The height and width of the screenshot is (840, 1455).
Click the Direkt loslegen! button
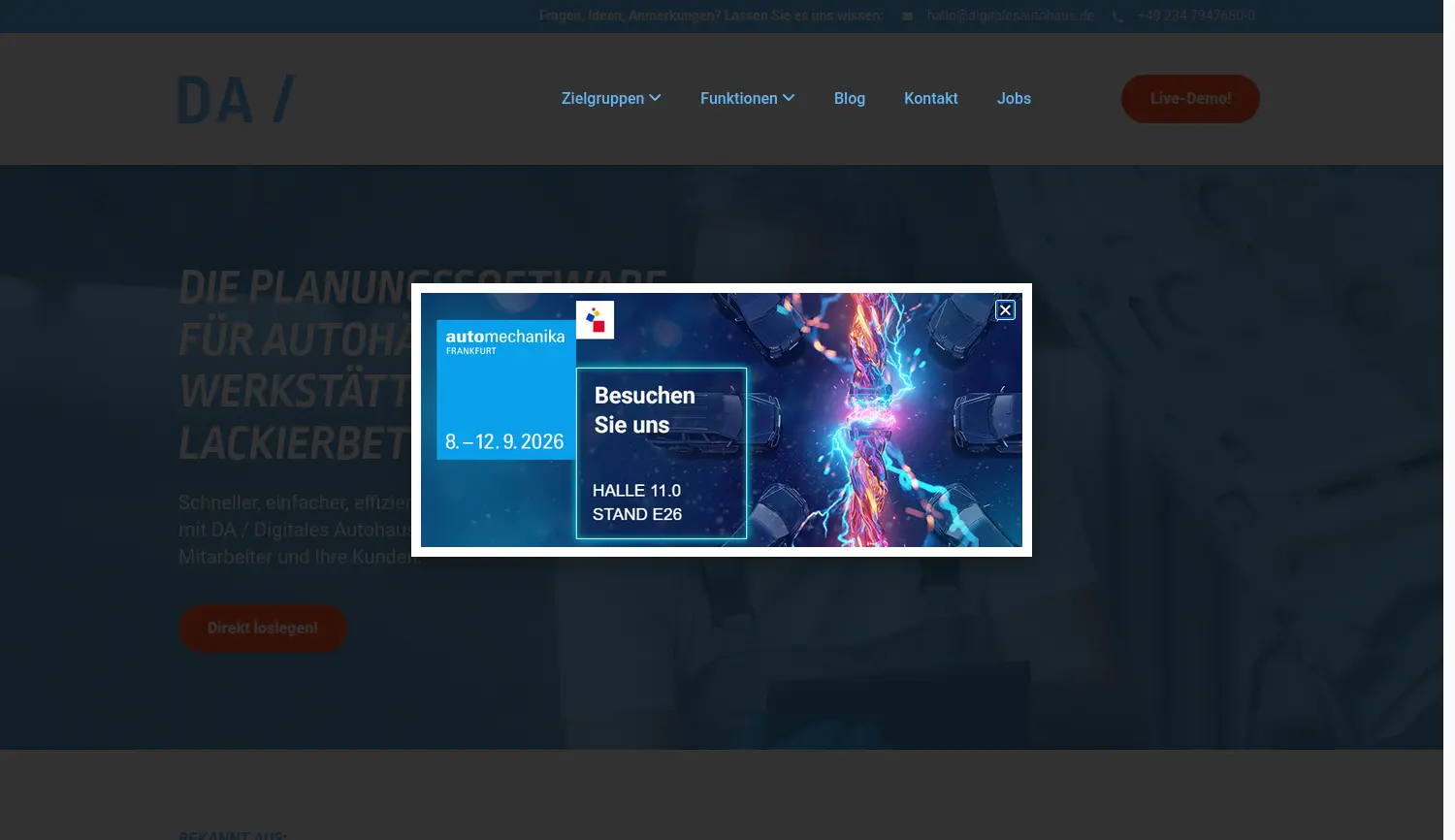click(x=263, y=629)
